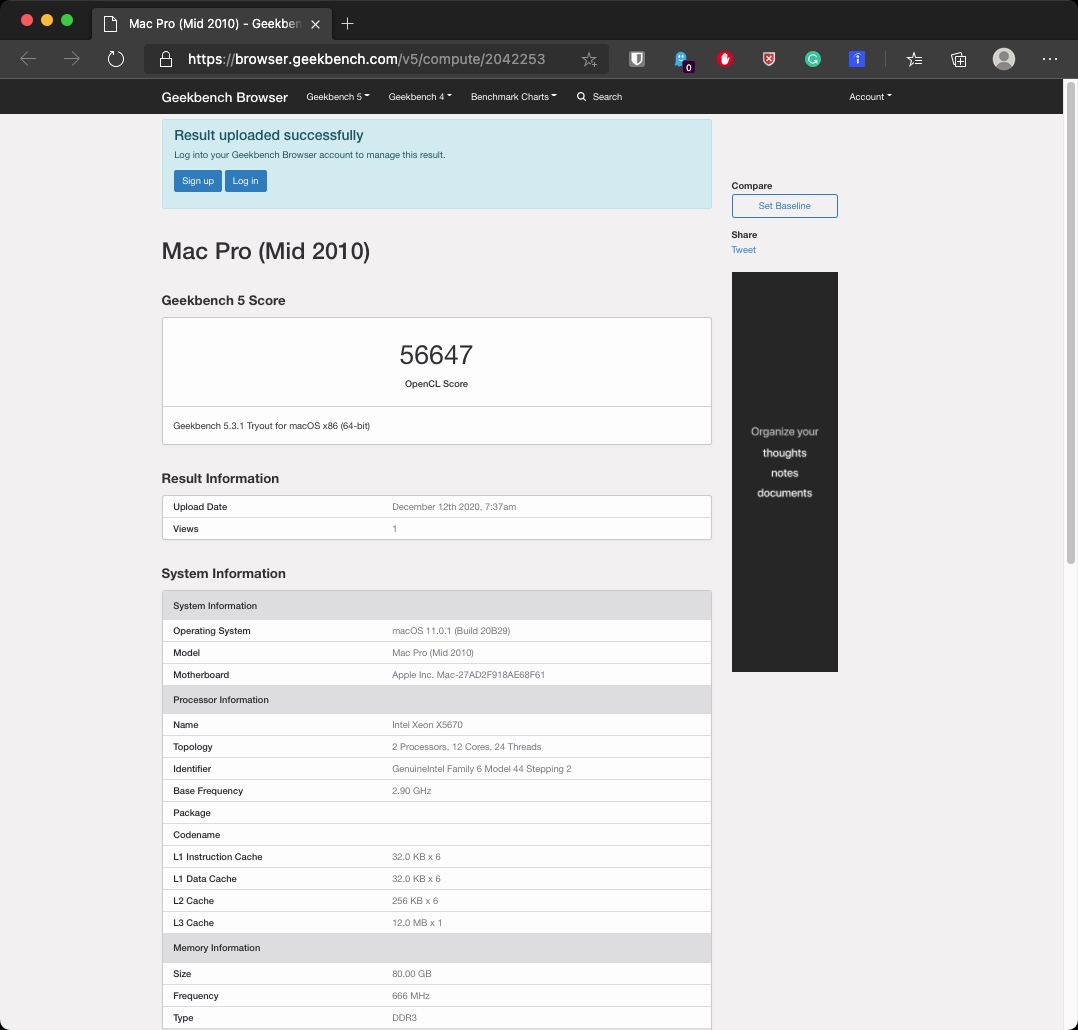The width and height of the screenshot is (1078, 1030).
Task: Click the 12.0 MB x 1 L3 cache
Action: click(417, 923)
